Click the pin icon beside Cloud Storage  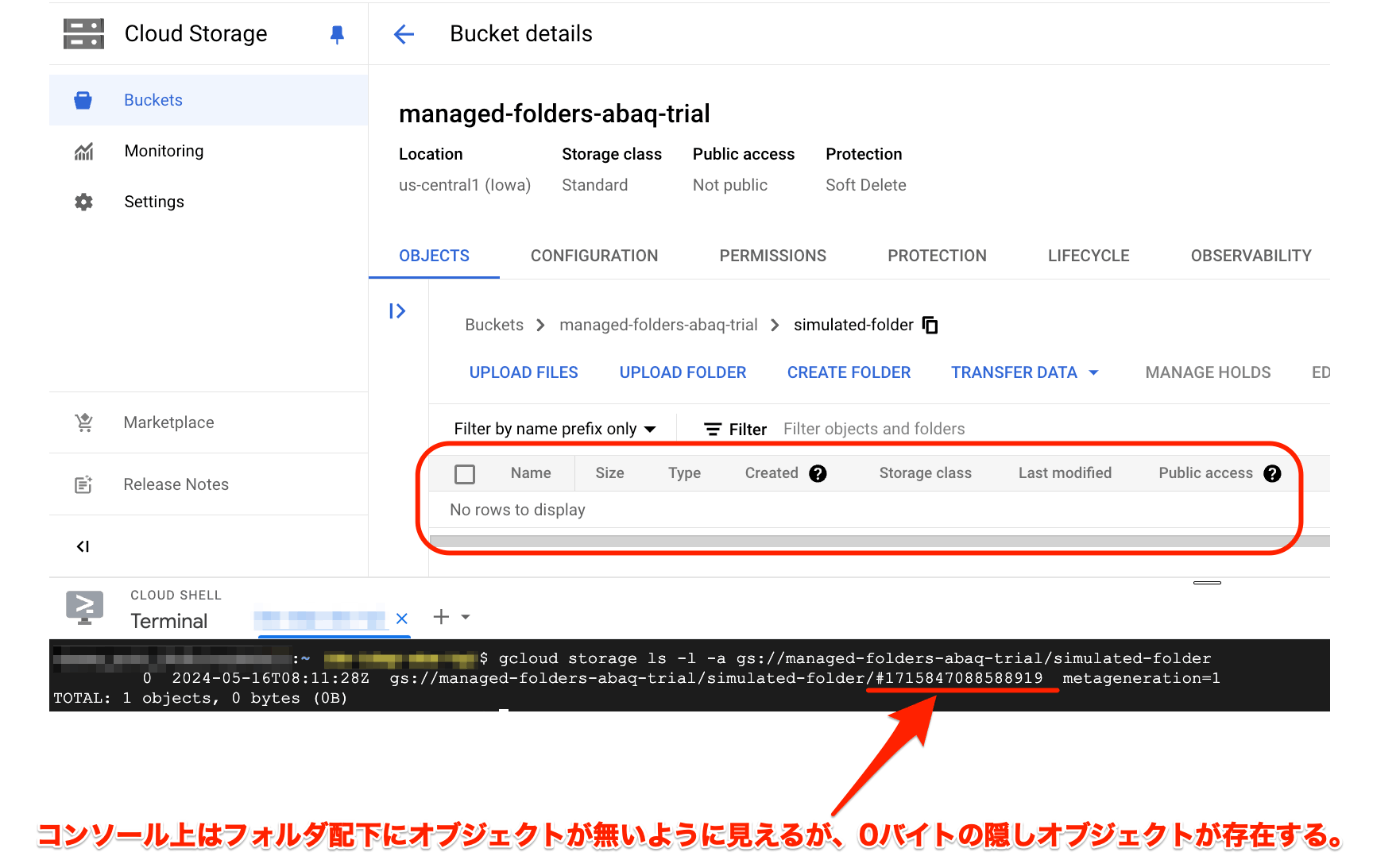337,34
